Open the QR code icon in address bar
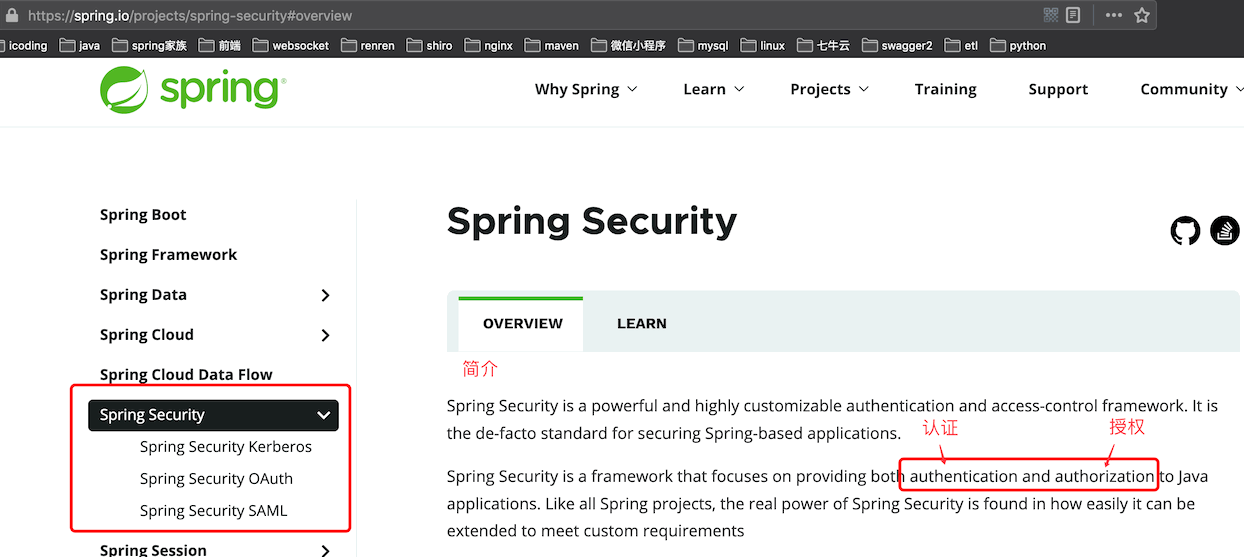The image size is (1244, 557). click(x=1050, y=15)
